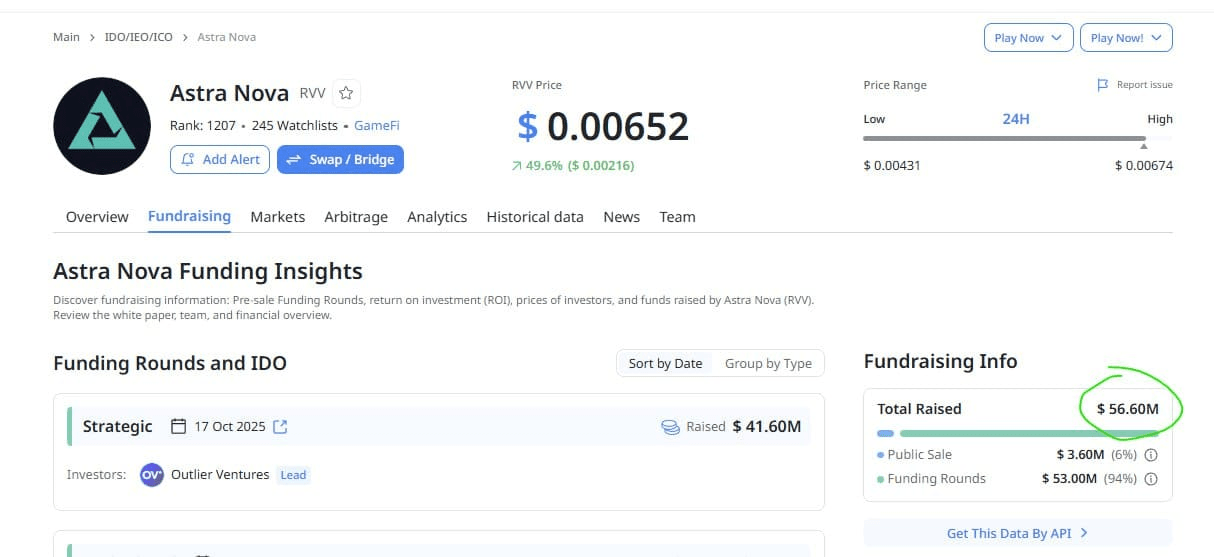This screenshot has width=1214, height=557.
Task: Click the calendar icon in the Strategic round
Action: (x=179, y=426)
